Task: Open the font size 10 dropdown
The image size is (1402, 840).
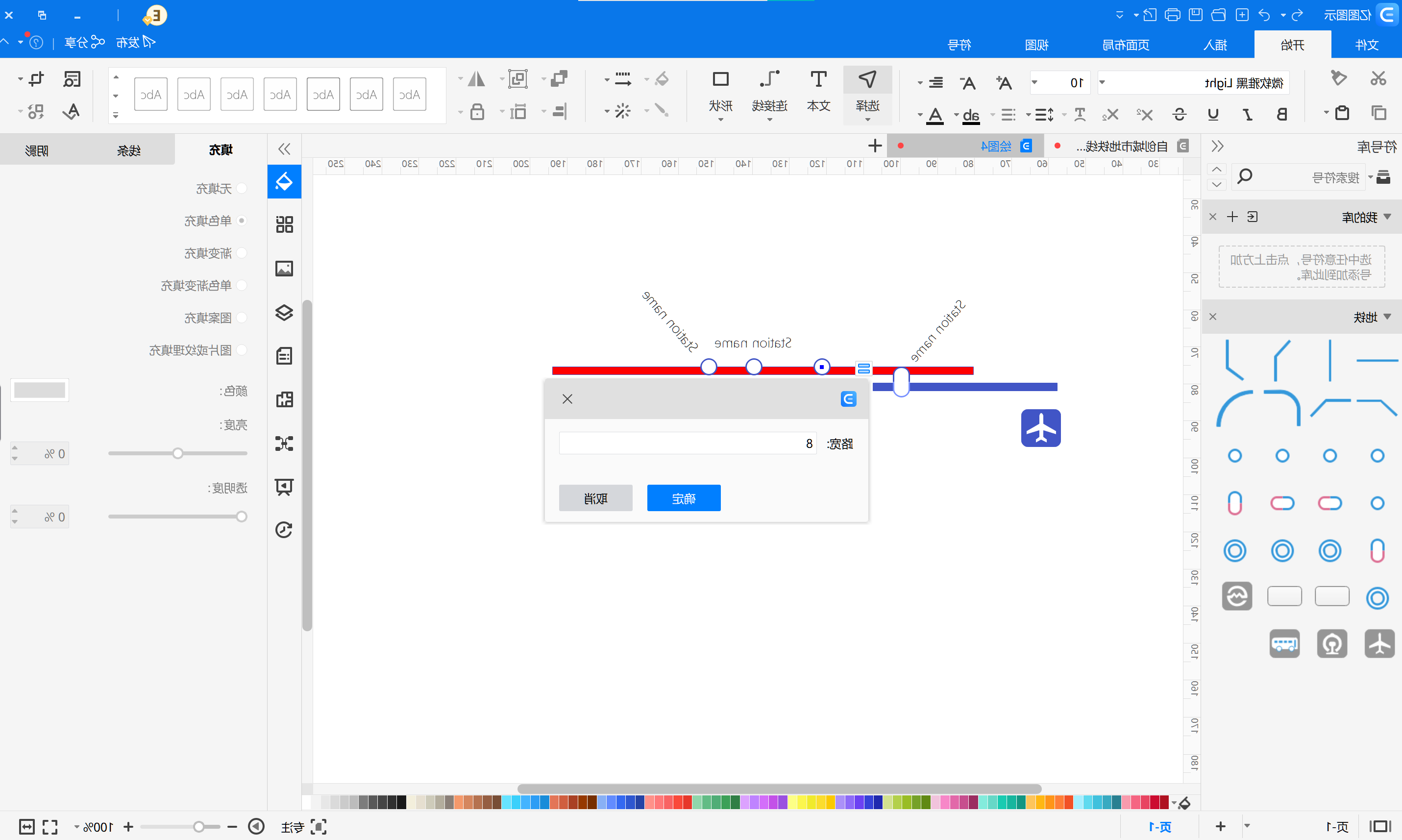Action: pyautogui.click(x=1034, y=83)
